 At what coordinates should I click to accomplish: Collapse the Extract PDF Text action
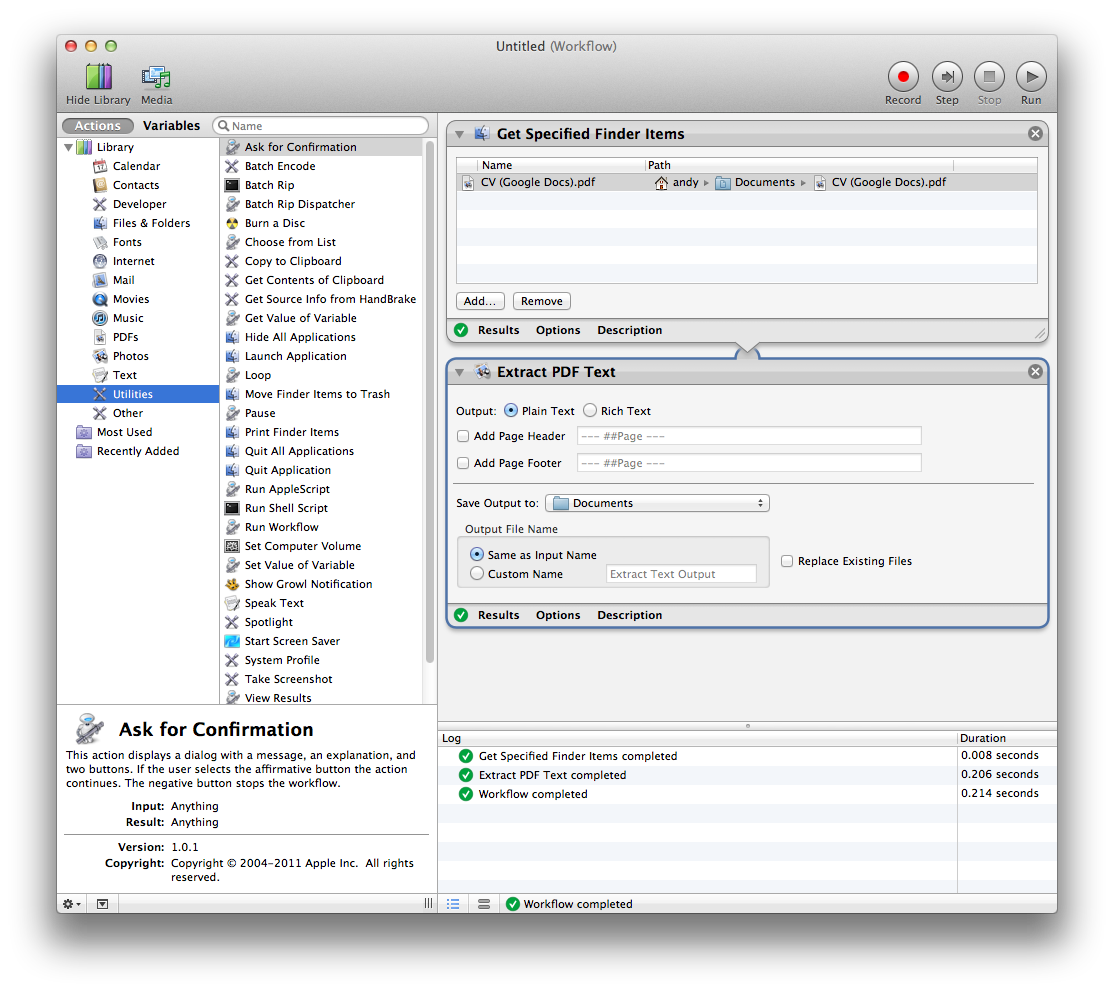click(x=460, y=372)
